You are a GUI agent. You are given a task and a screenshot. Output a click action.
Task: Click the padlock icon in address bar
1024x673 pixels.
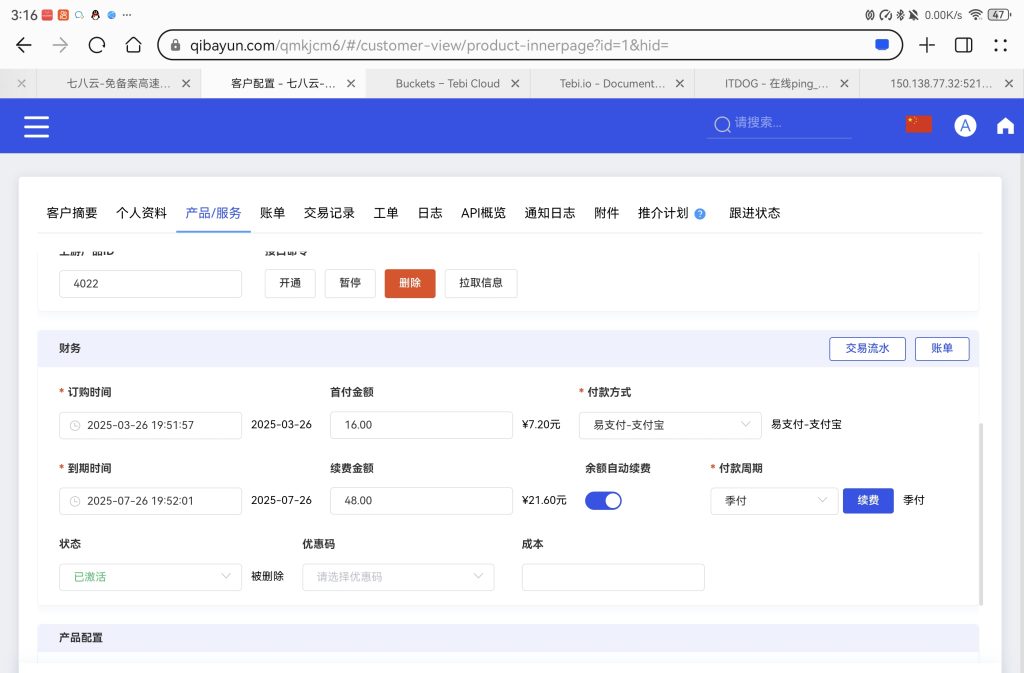[x=175, y=45]
